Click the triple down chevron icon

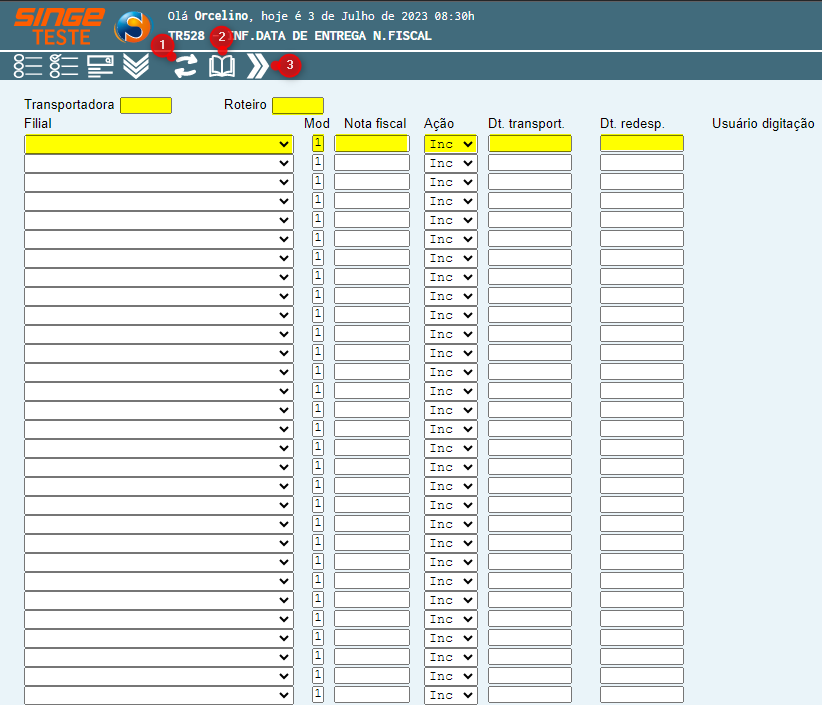click(x=136, y=66)
